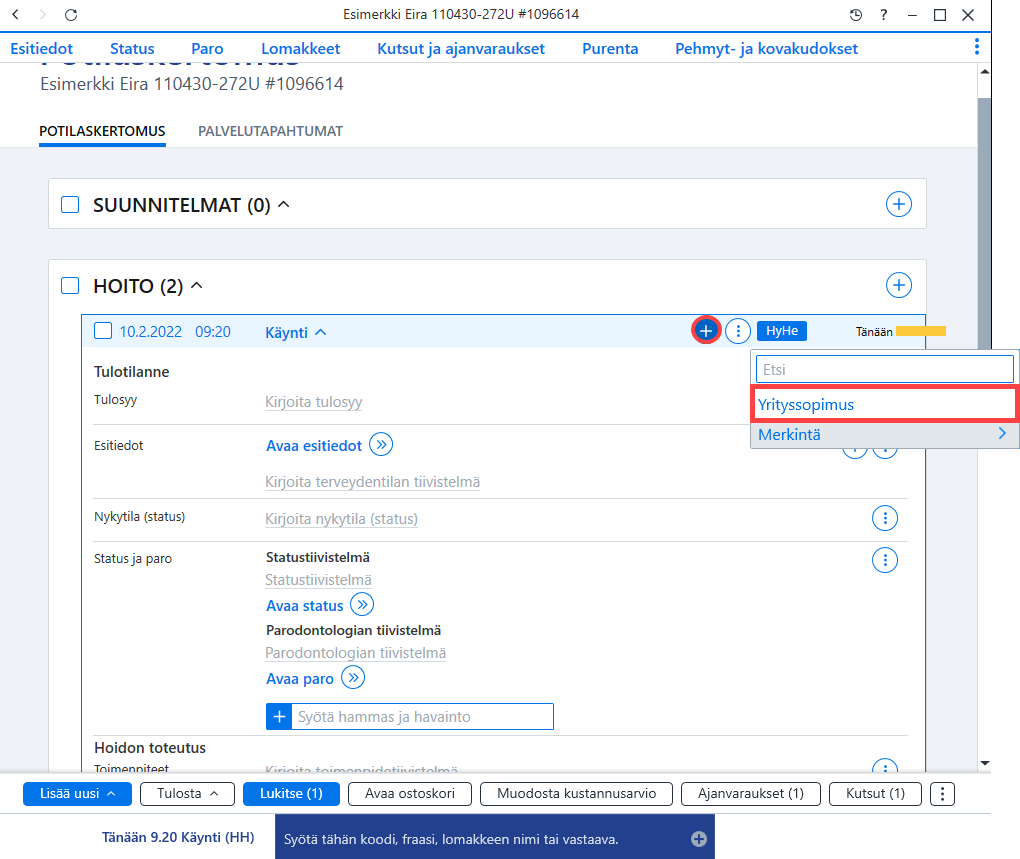Screen dimensions: 1020x859
Task: Open Ajanvaraukset (1) button
Action: point(751,794)
